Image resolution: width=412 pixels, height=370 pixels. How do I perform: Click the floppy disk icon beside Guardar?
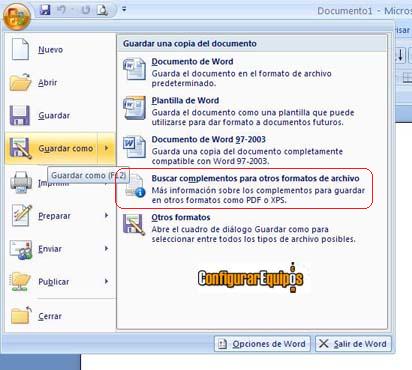pyautogui.click(x=20, y=115)
